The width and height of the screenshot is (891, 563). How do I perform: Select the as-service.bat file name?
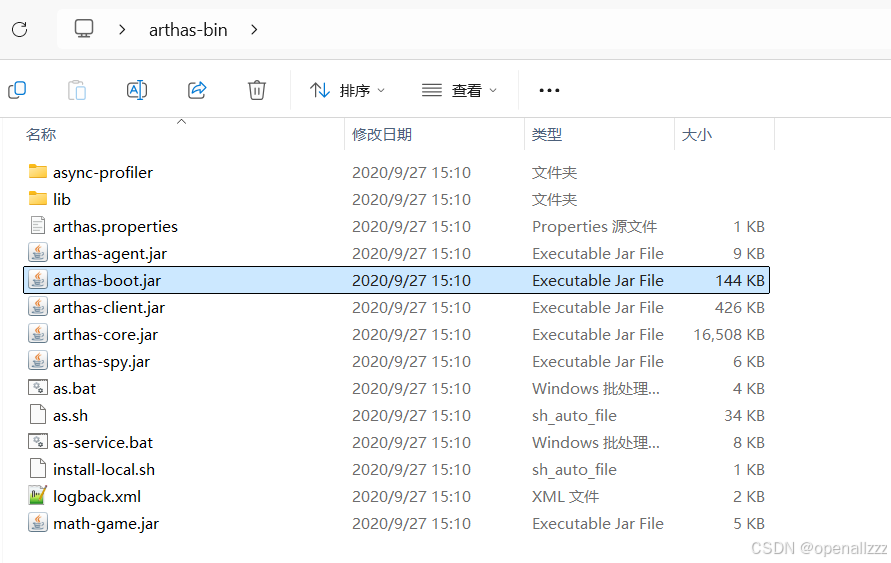pyautogui.click(x=103, y=443)
